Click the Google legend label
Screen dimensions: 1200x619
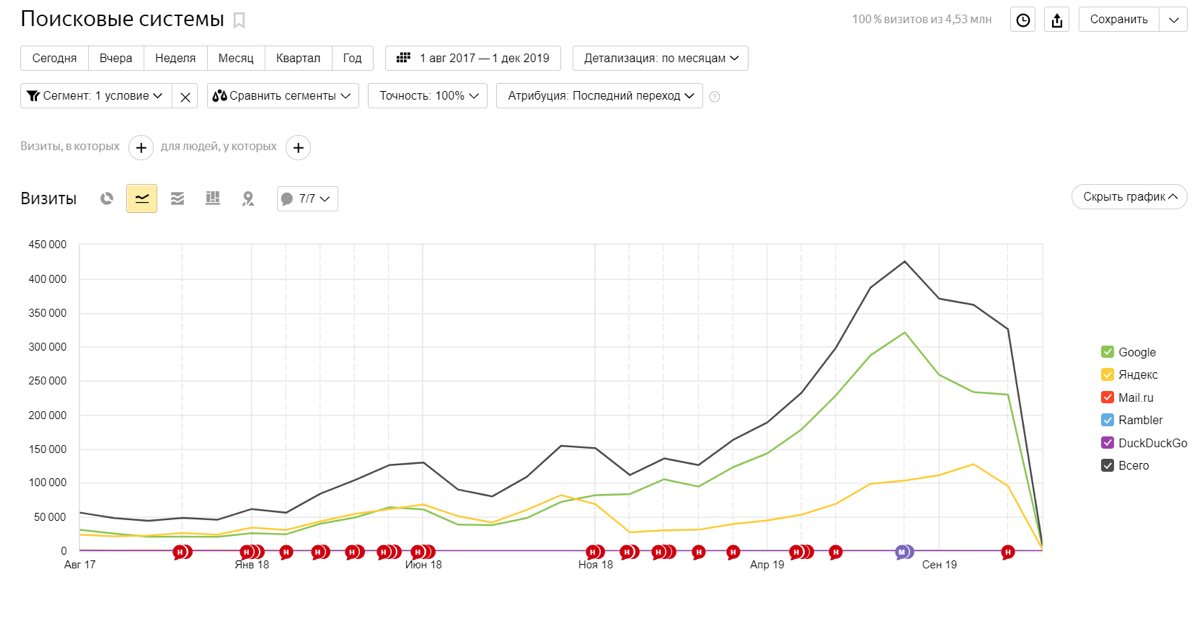tap(1137, 352)
